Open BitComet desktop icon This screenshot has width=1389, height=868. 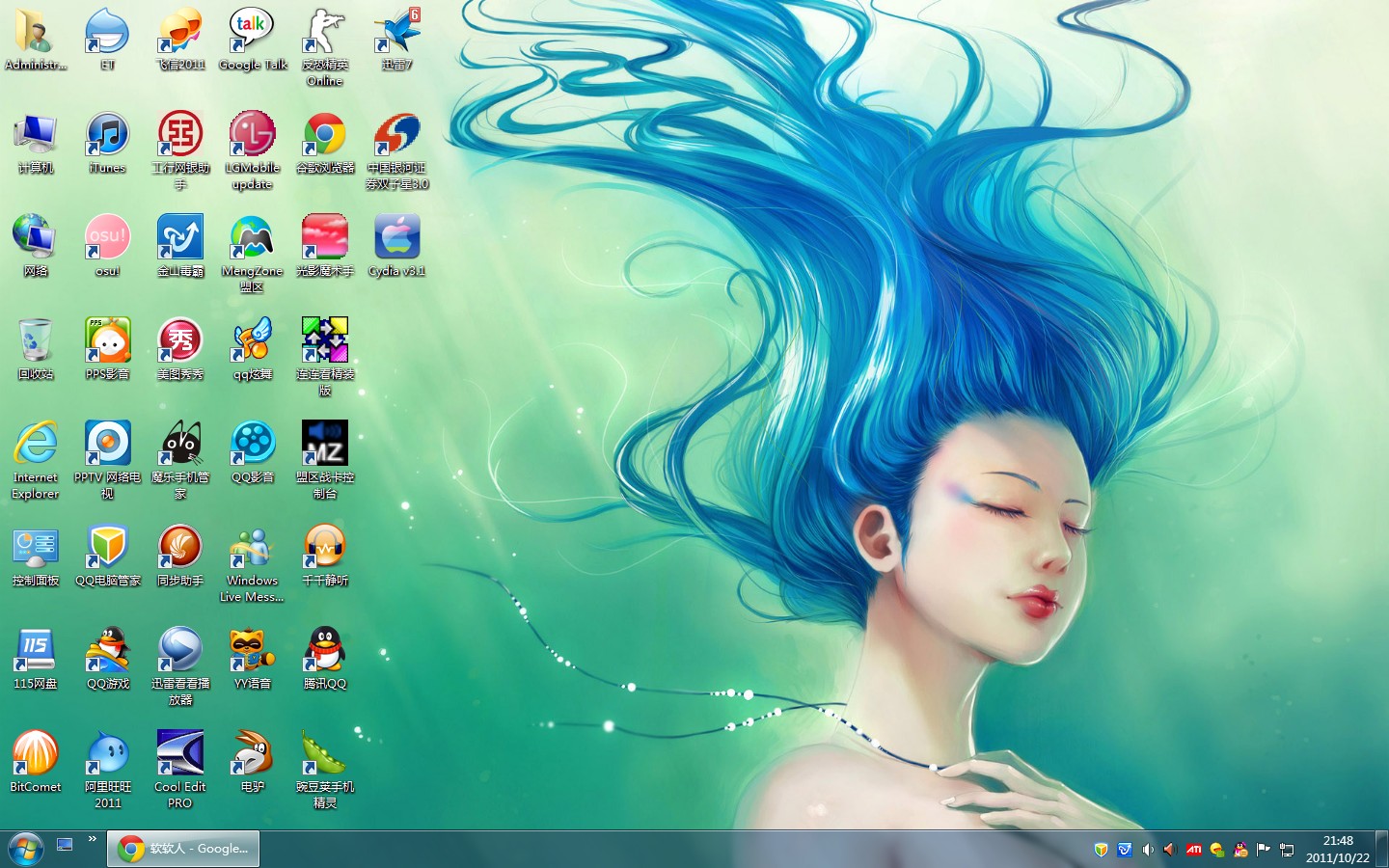[36, 763]
